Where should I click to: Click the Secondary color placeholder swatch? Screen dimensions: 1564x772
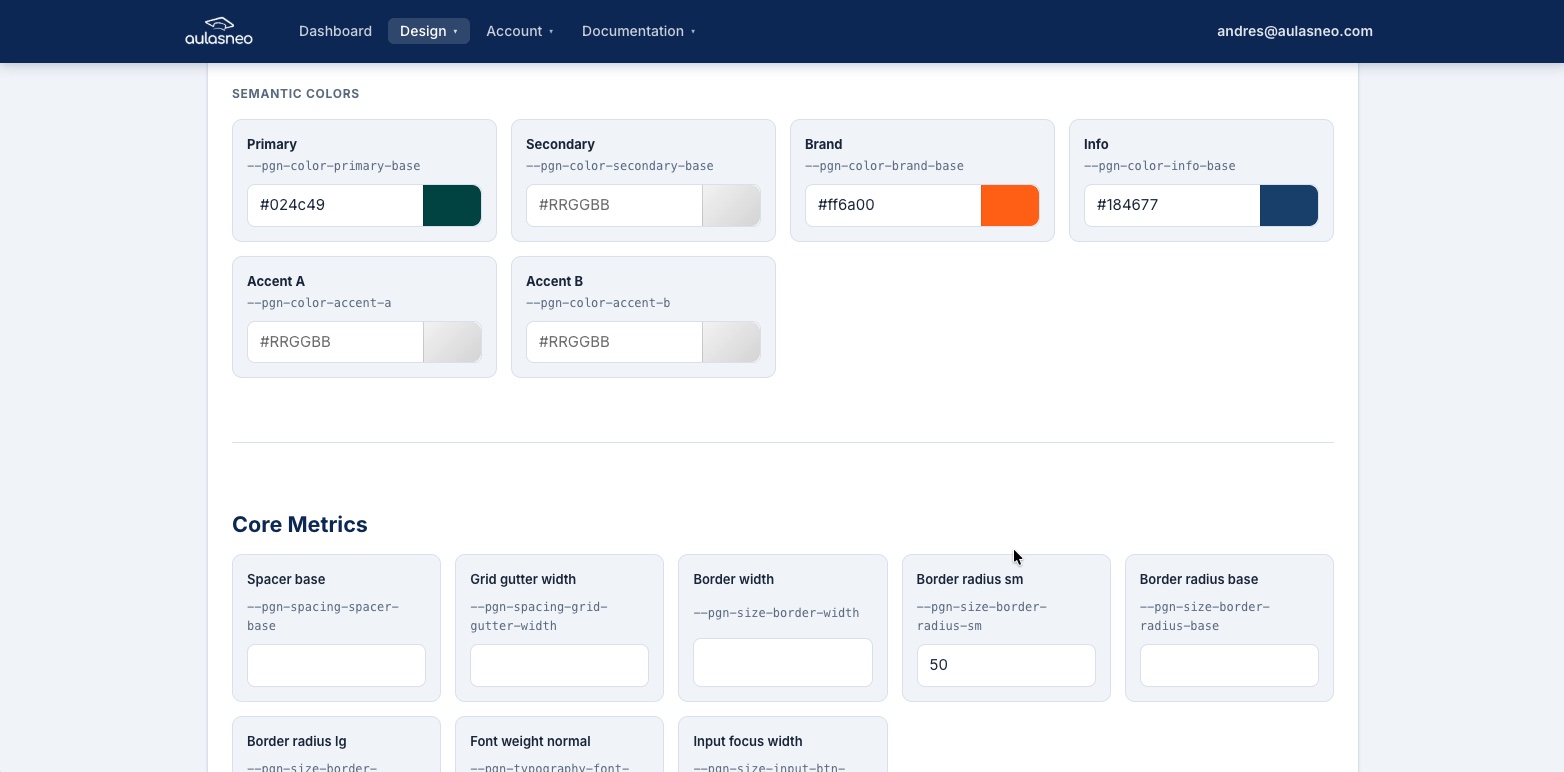pos(731,205)
